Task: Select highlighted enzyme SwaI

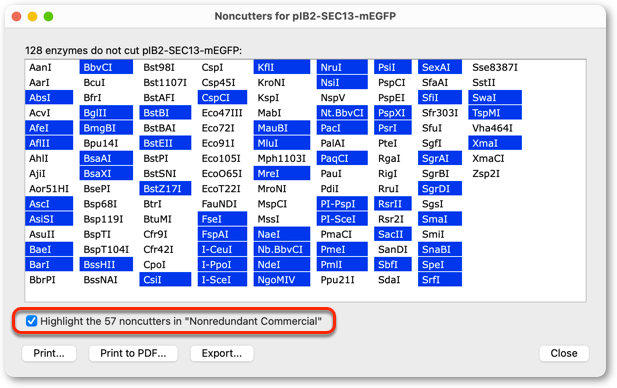Action: (495, 98)
